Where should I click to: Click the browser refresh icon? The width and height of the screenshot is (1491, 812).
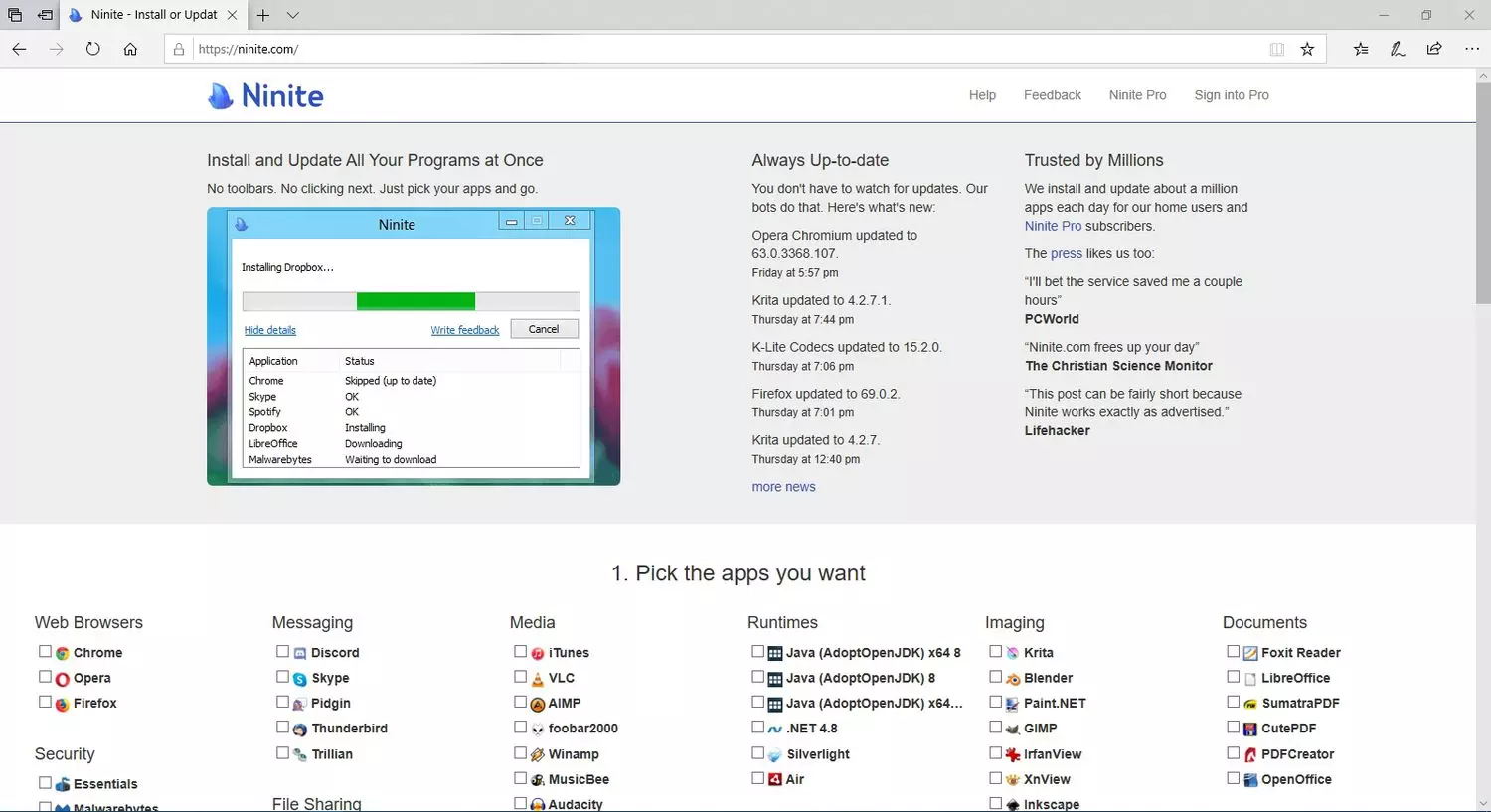(x=93, y=49)
